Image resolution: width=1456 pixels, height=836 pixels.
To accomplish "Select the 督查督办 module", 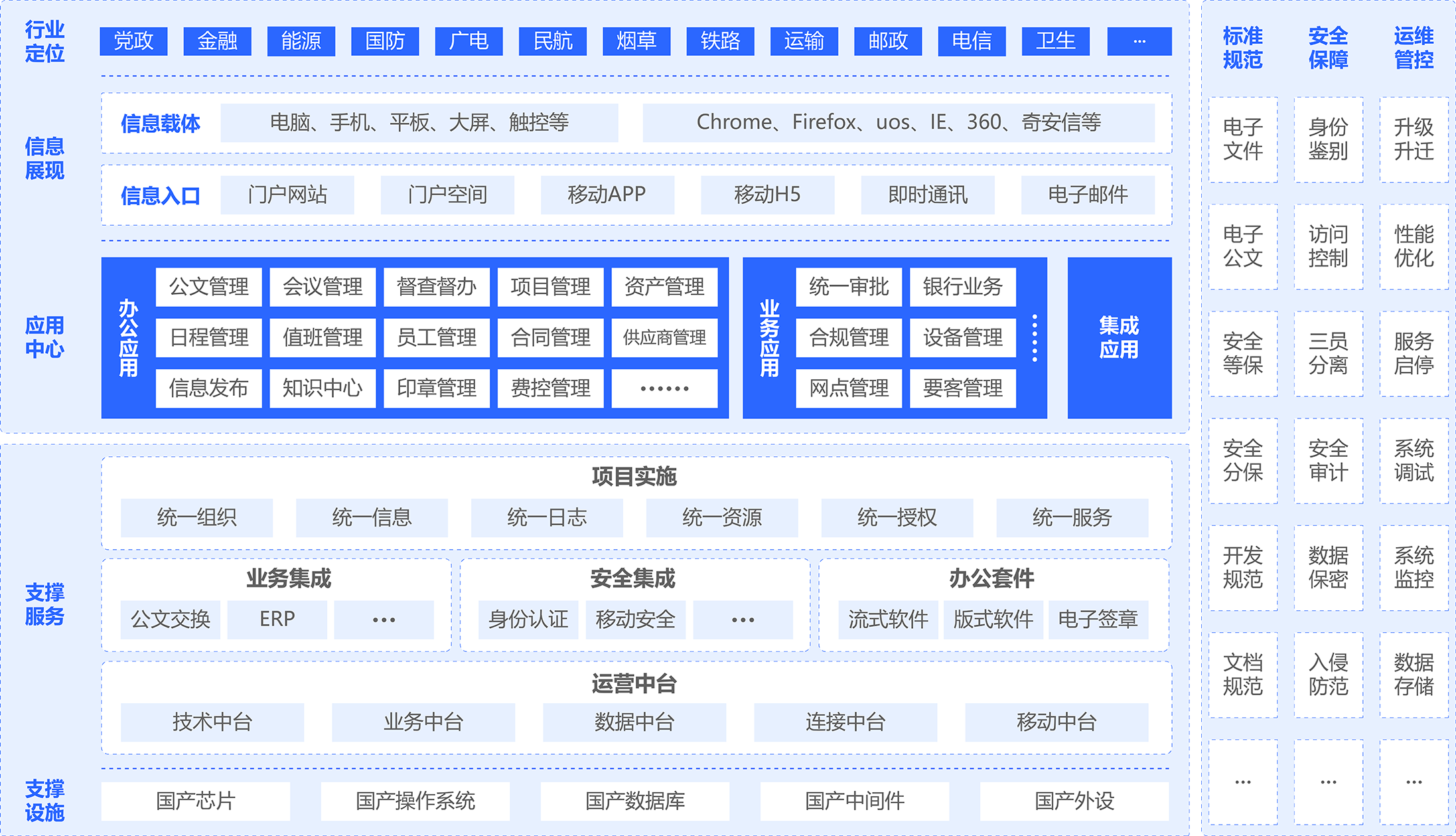I will pos(436,287).
